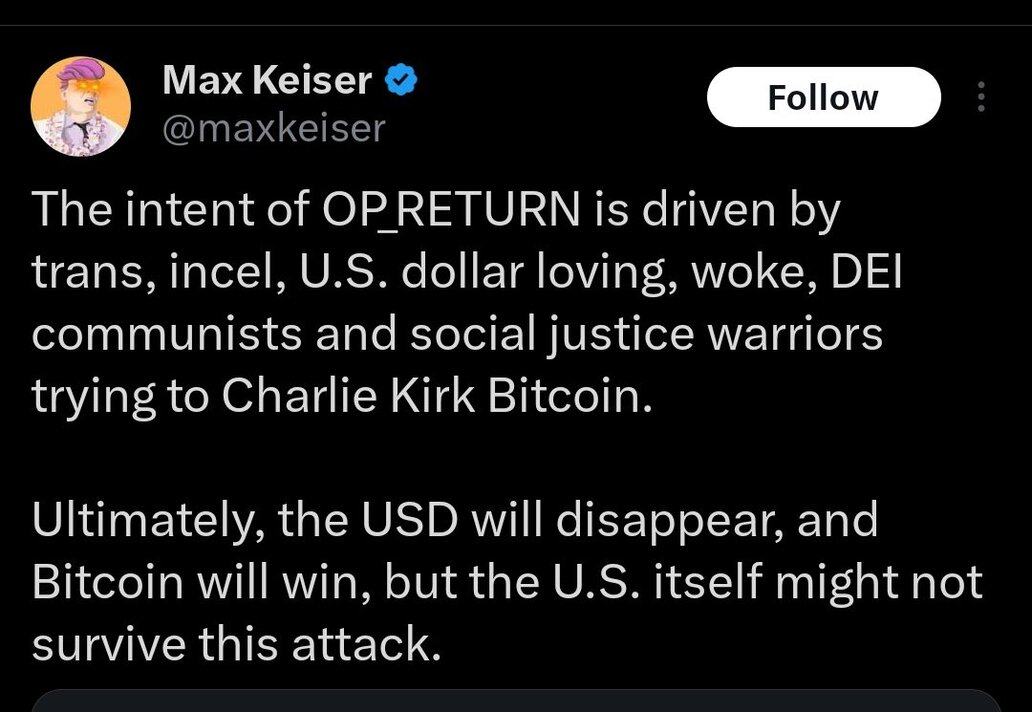1032x712 pixels.
Task: Click the @maxkeiser handle
Action: pos(273,128)
